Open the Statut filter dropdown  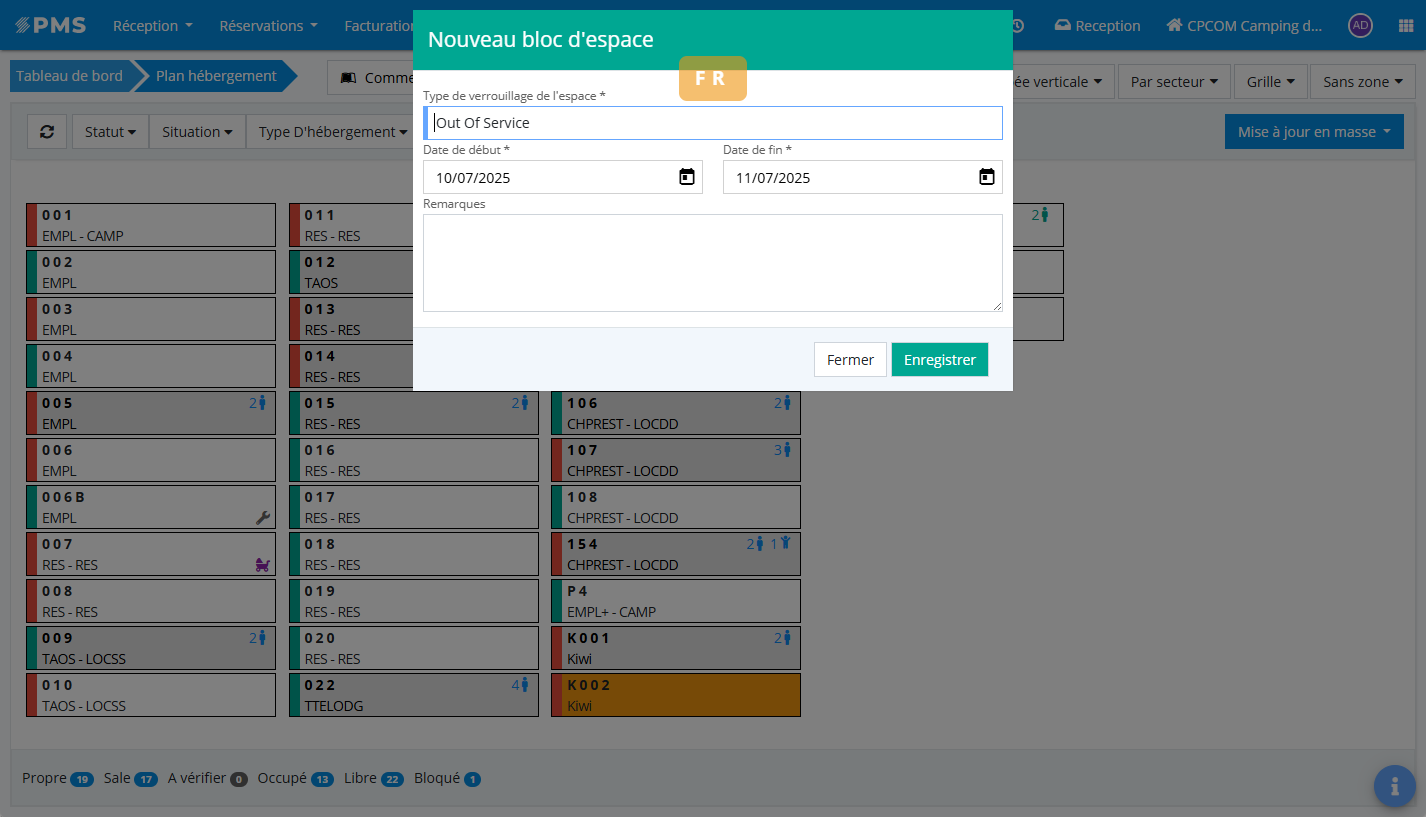110,131
